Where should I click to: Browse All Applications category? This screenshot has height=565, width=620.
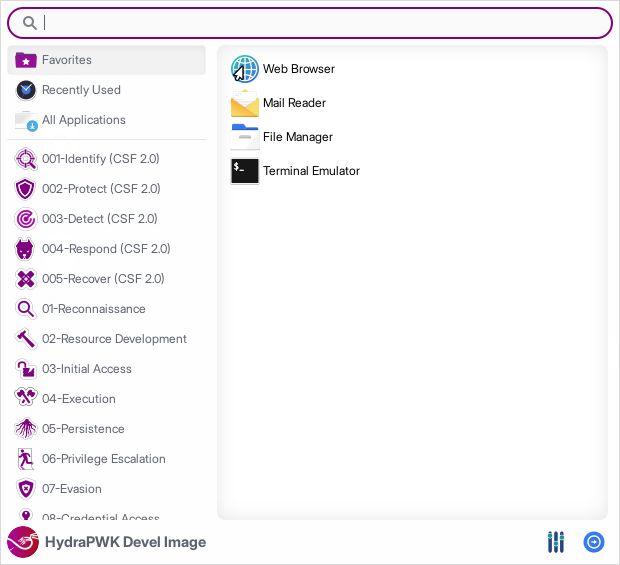(x=106, y=120)
